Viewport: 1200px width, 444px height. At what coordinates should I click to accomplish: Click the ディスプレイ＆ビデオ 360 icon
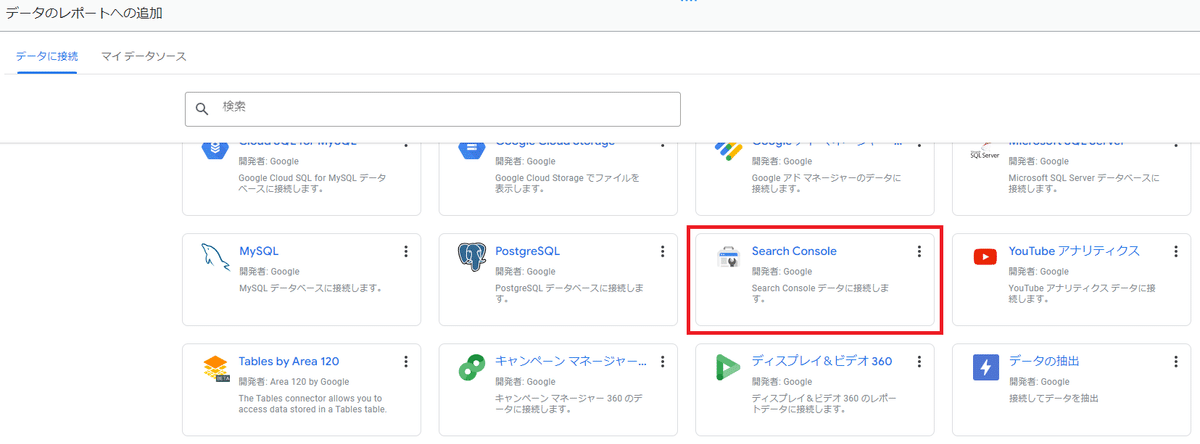coord(729,369)
